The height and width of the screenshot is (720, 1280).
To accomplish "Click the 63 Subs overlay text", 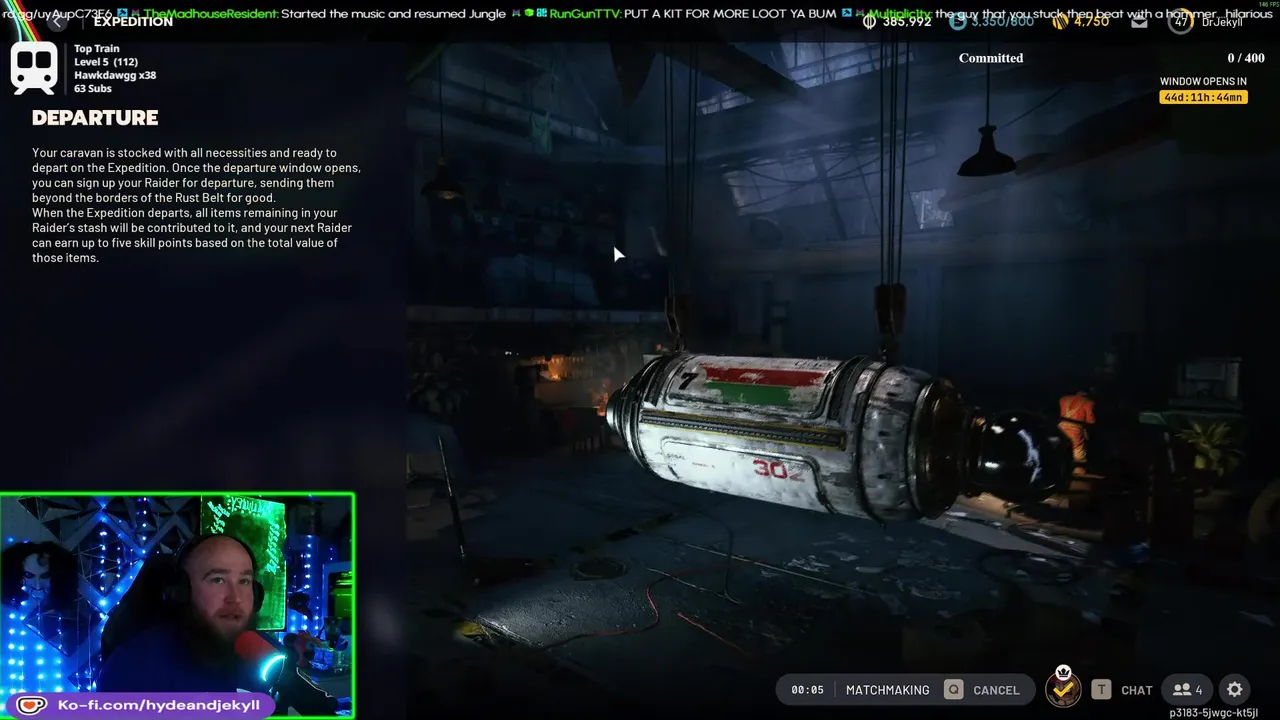I will (x=93, y=89).
